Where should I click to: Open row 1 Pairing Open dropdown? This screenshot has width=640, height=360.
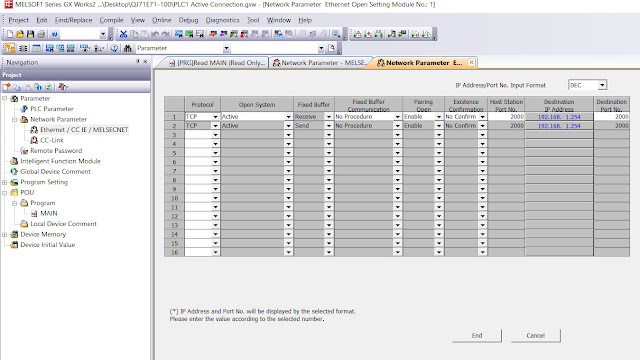click(439, 117)
